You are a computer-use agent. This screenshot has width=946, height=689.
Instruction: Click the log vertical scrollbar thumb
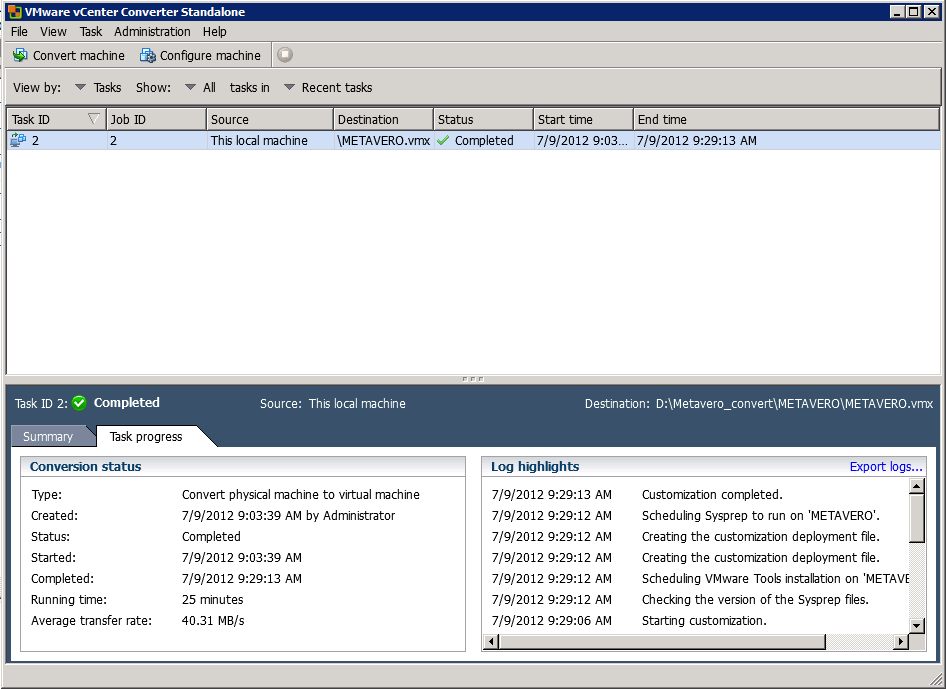pos(916,518)
